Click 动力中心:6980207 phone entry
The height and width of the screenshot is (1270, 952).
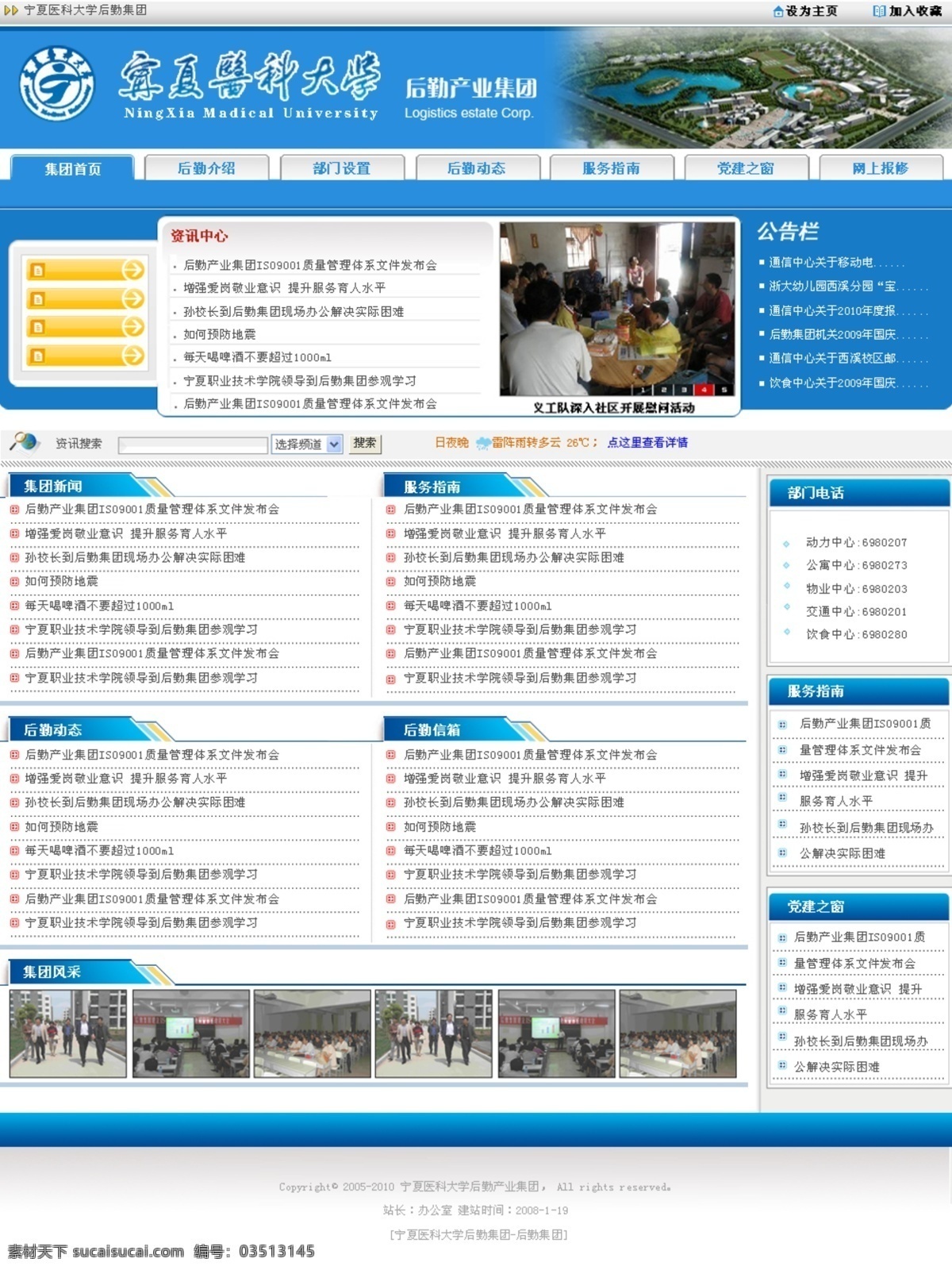click(x=856, y=542)
